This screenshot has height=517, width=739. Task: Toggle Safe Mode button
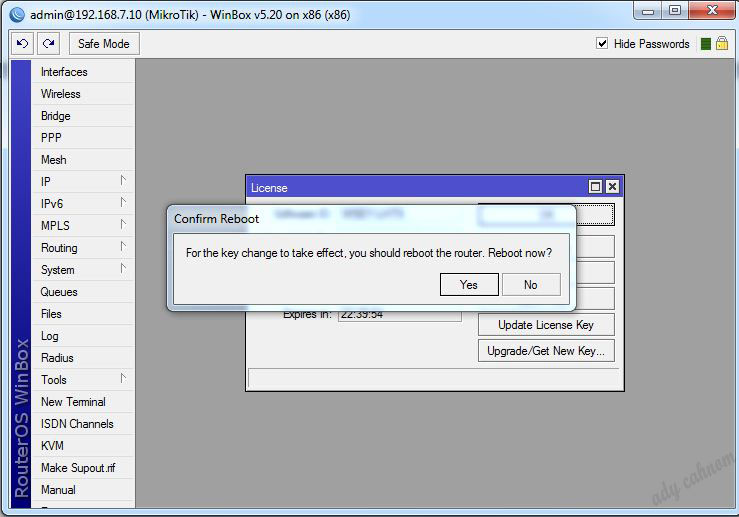[x=104, y=44]
